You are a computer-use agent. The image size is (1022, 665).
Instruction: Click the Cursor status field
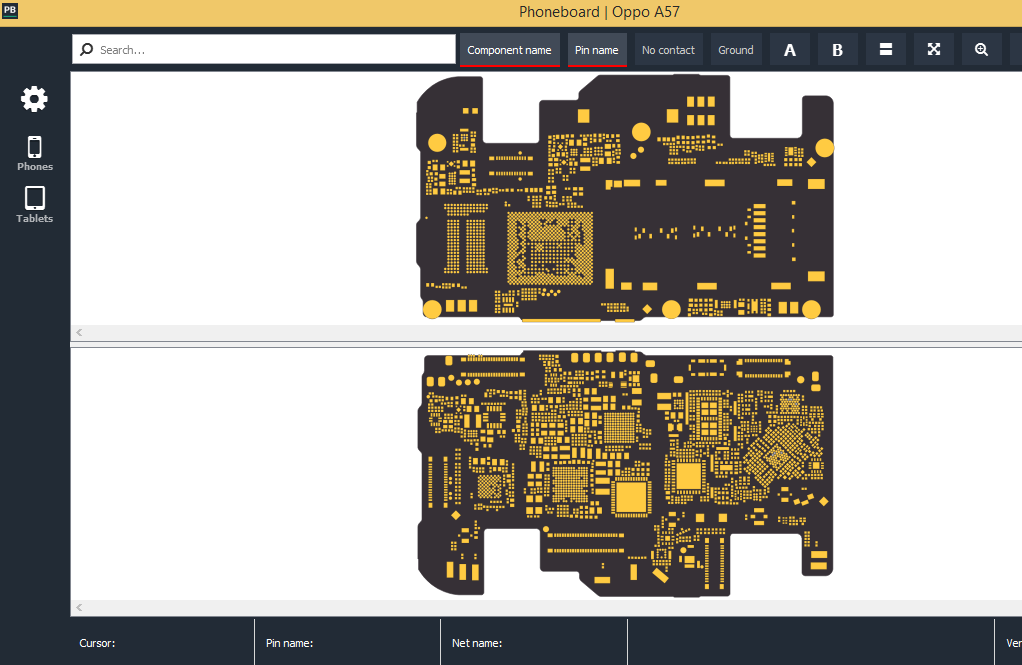click(162, 643)
